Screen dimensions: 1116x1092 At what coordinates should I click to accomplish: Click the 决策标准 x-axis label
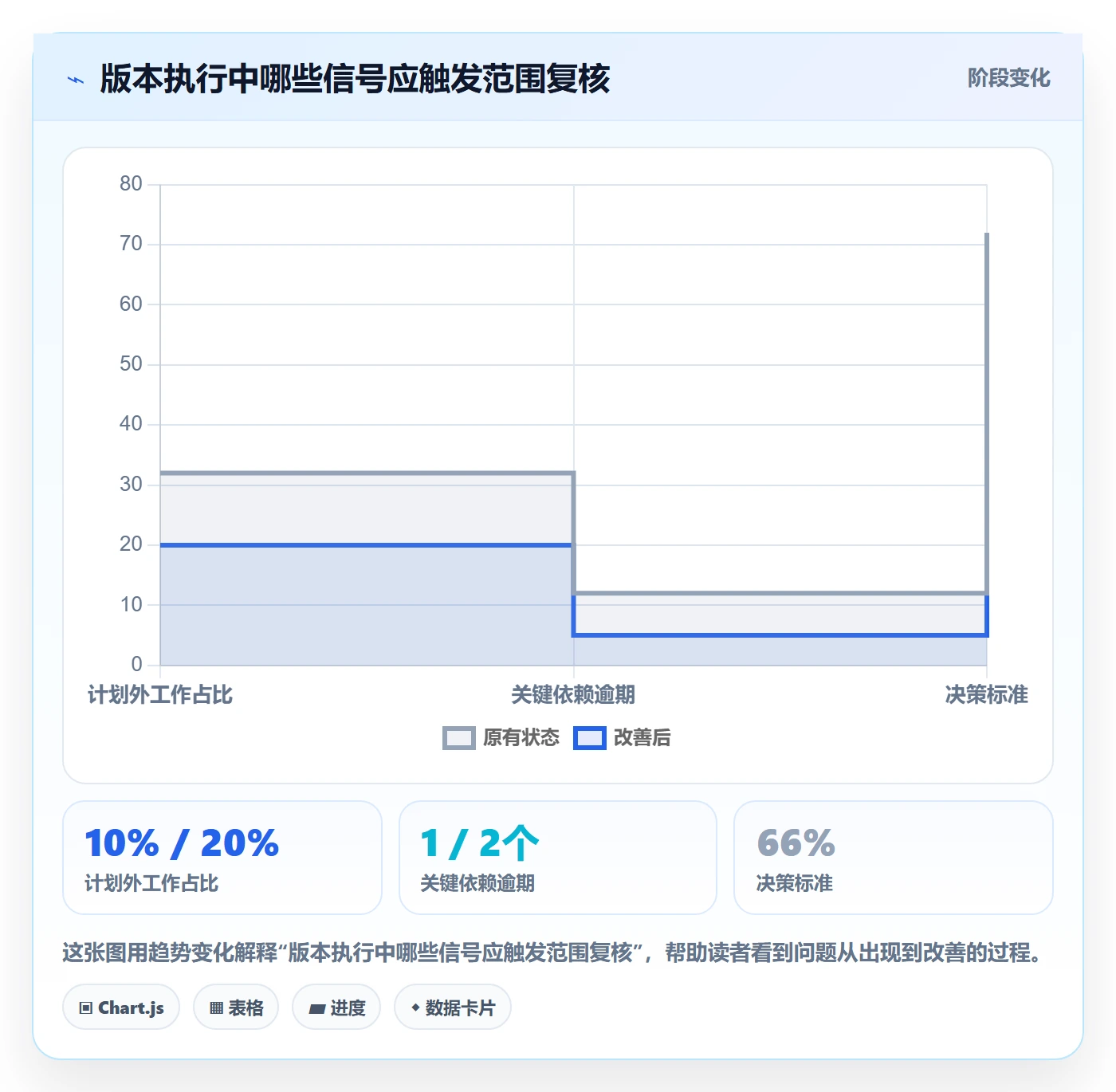click(986, 695)
